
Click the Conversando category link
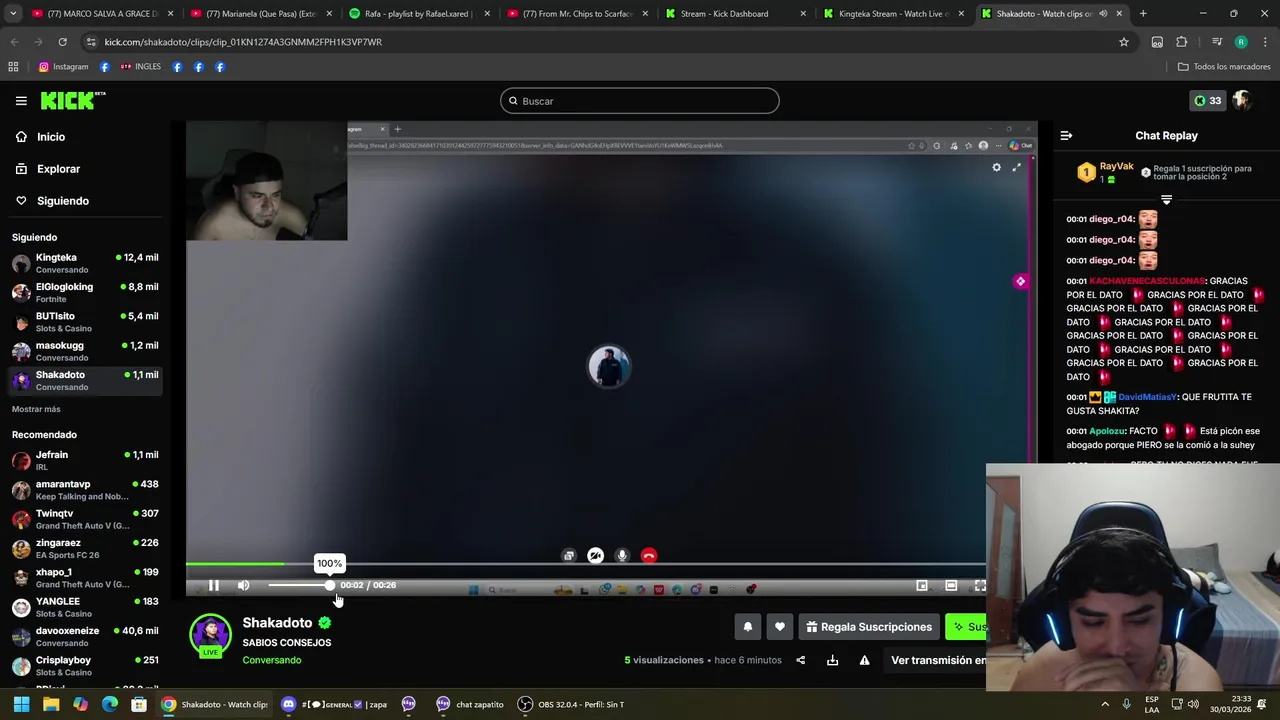pos(271,660)
